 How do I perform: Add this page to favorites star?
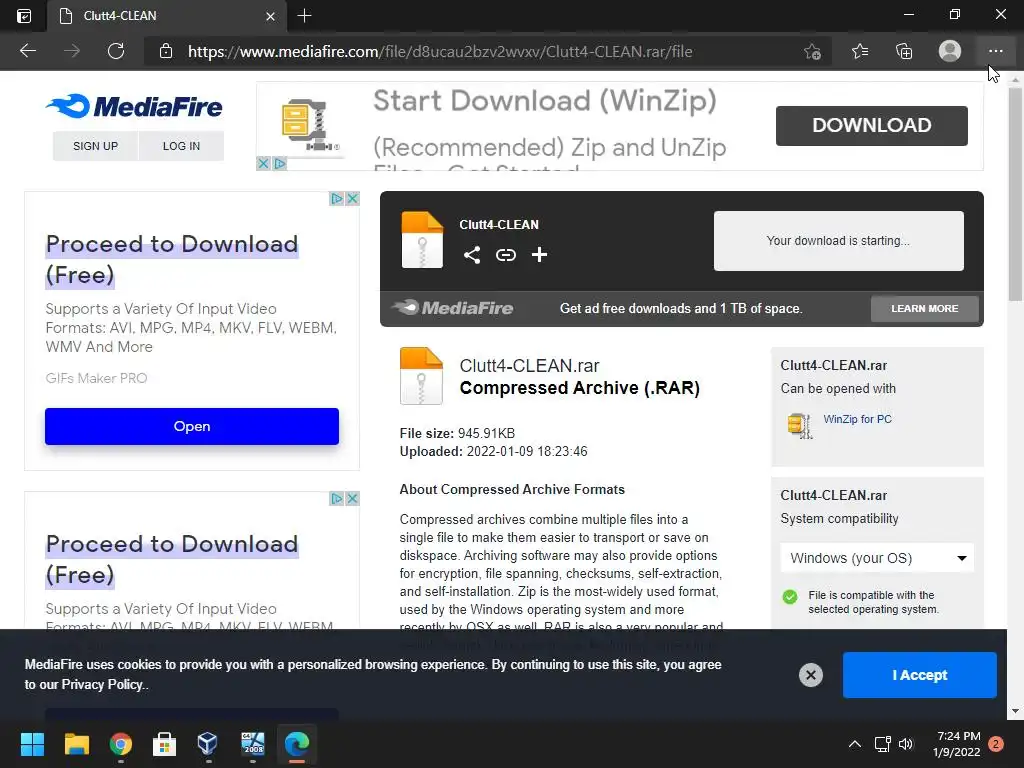pyautogui.click(x=812, y=51)
